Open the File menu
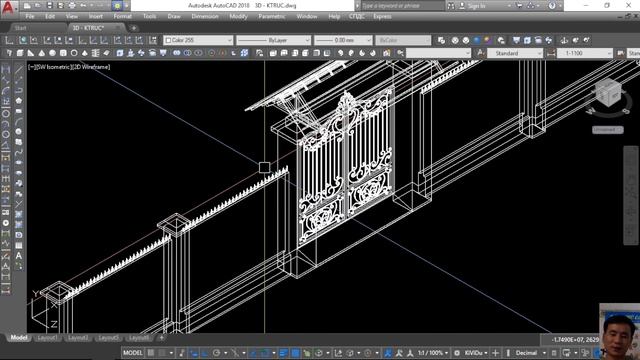This screenshot has width=640, height=360. click(x=30, y=16)
